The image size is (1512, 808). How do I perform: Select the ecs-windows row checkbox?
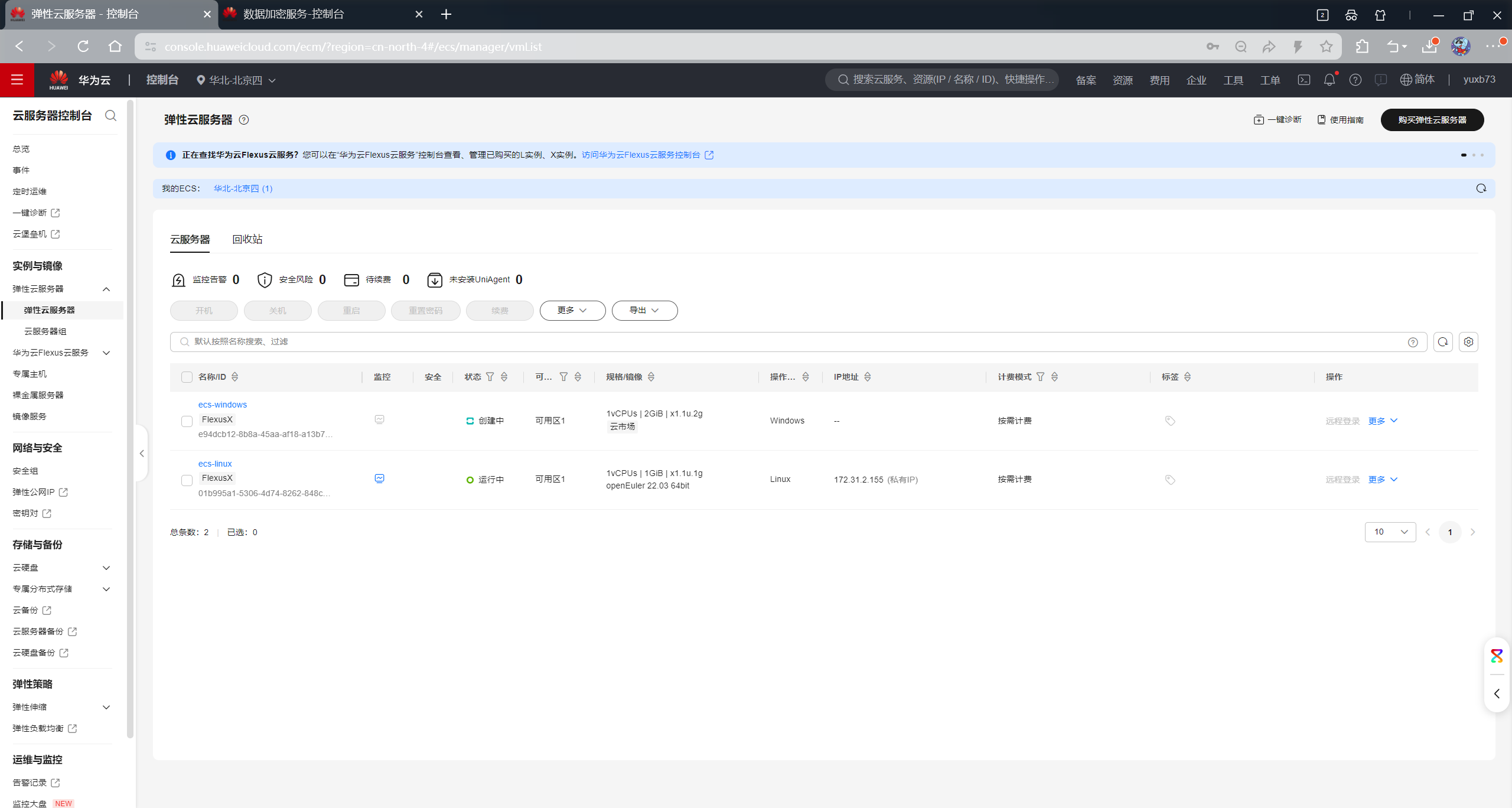[x=187, y=421]
